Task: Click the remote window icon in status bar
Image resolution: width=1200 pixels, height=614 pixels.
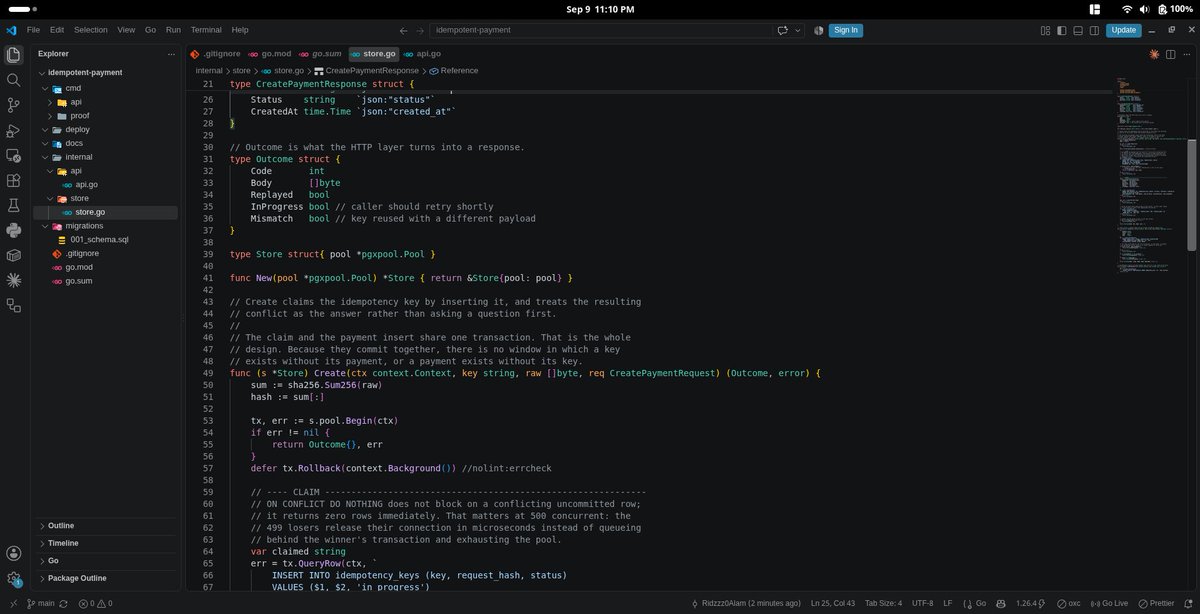Action: [12, 604]
